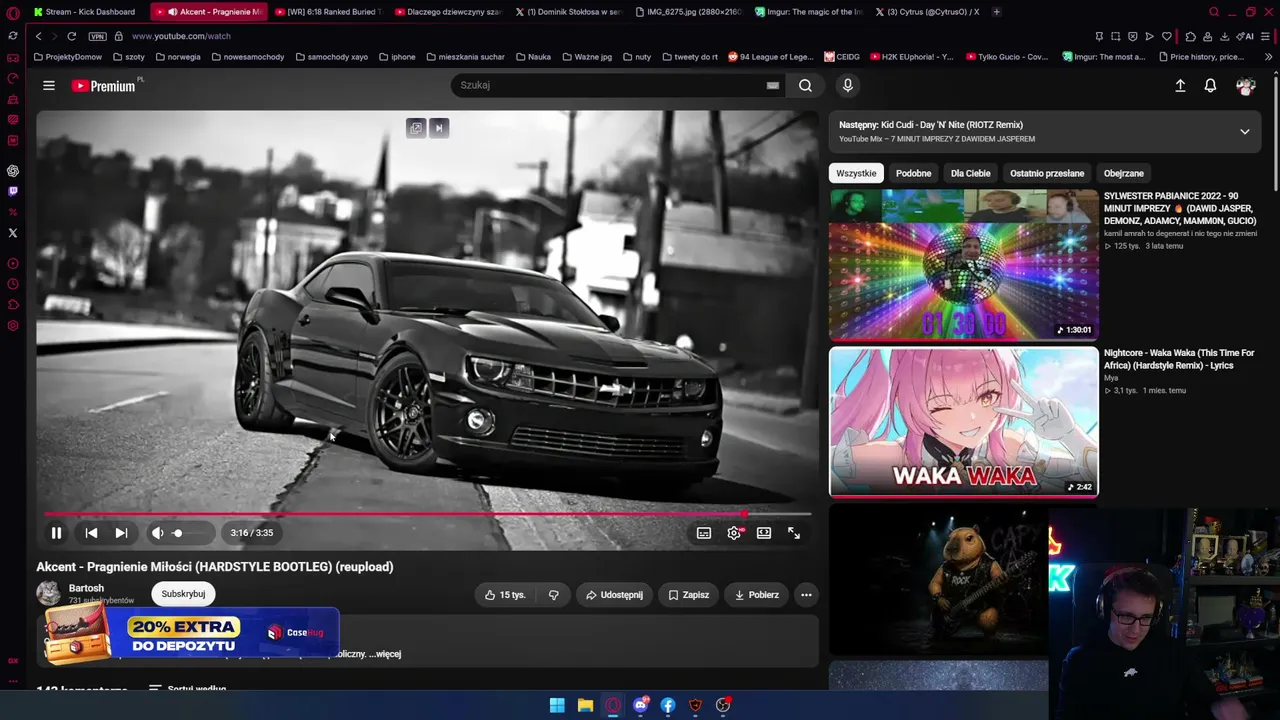
Task: Open the ProjektyDomow bookmark folder
Action: click(x=68, y=57)
